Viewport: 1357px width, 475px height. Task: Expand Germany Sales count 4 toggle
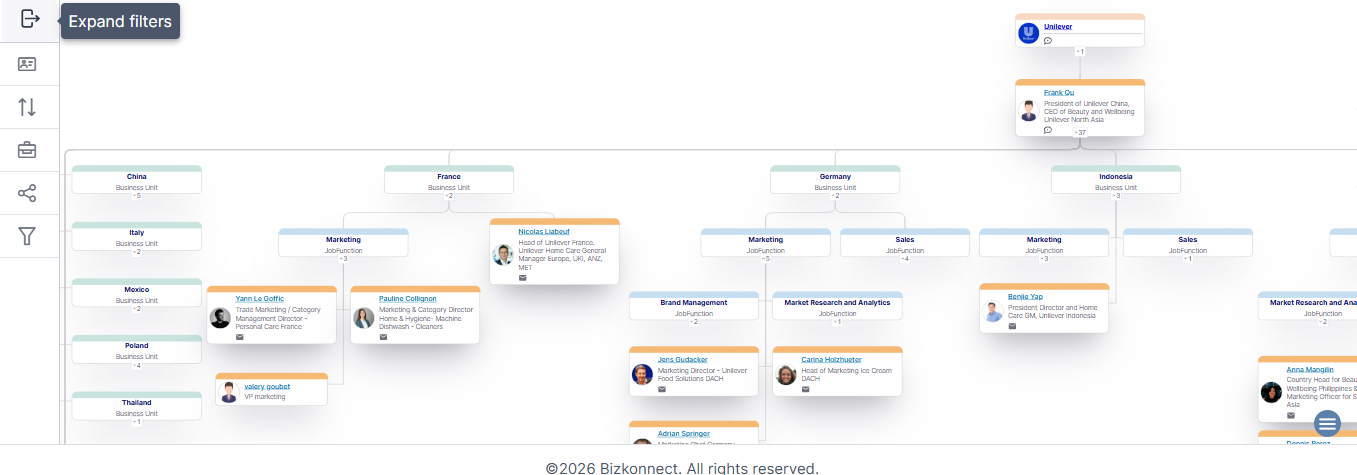[905, 258]
